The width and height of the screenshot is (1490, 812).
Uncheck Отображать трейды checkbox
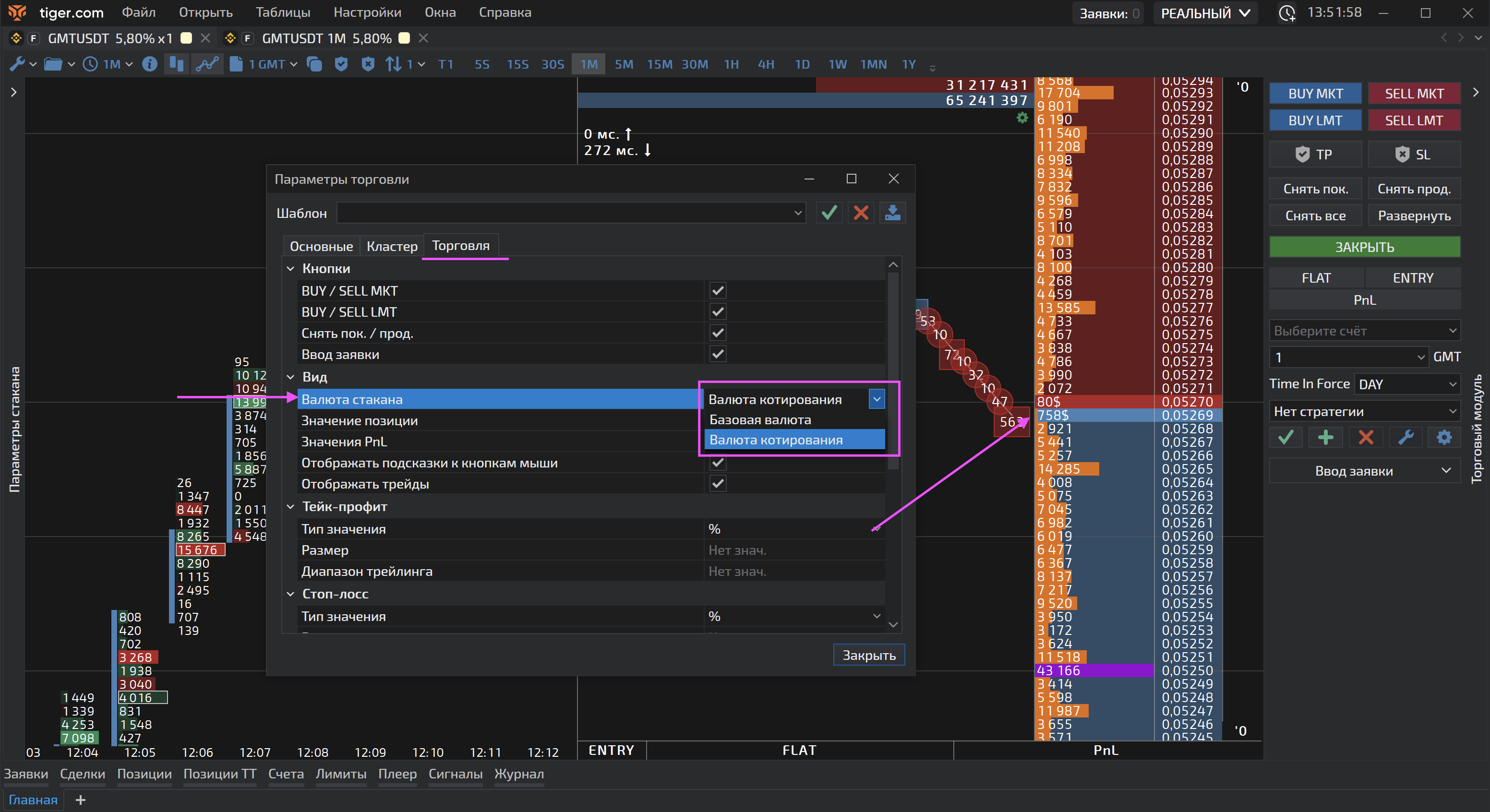coord(718,483)
